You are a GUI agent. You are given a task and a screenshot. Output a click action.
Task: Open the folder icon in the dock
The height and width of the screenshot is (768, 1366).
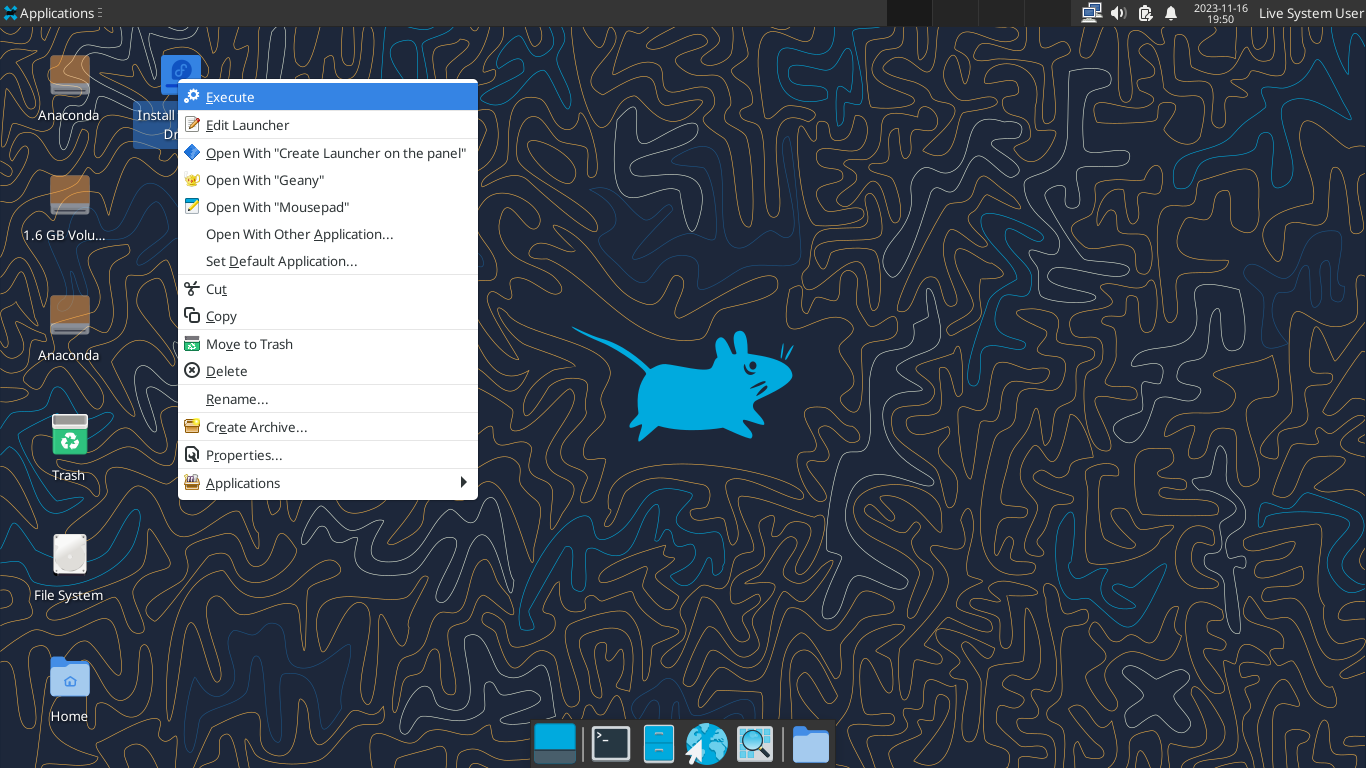coord(811,744)
